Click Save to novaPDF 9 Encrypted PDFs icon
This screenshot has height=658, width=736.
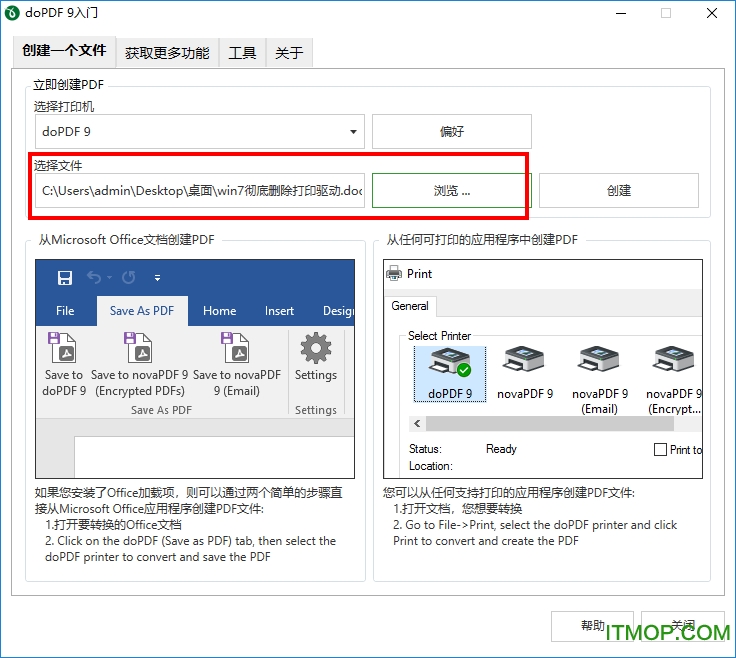click(x=138, y=350)
